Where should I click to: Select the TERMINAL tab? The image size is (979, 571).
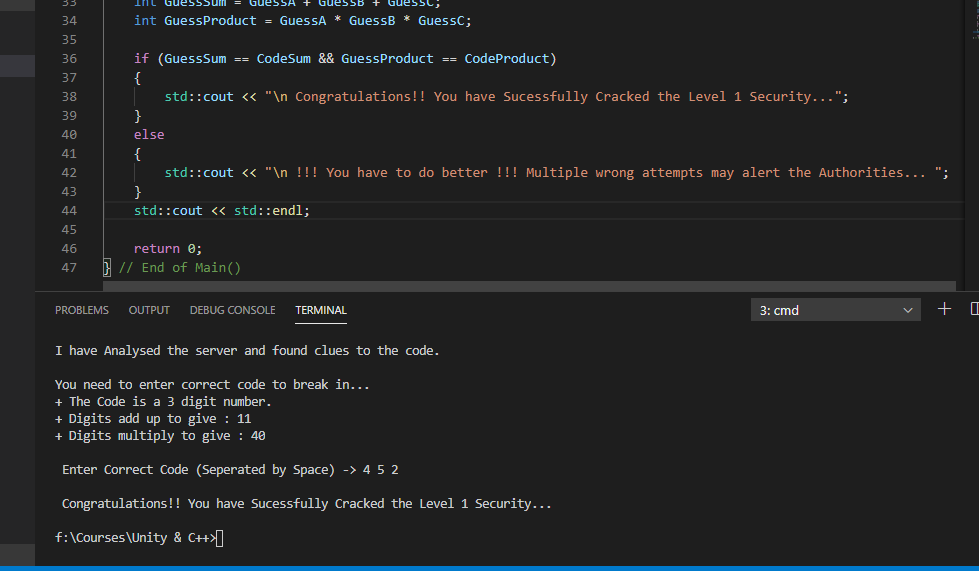tap(321, 310)
